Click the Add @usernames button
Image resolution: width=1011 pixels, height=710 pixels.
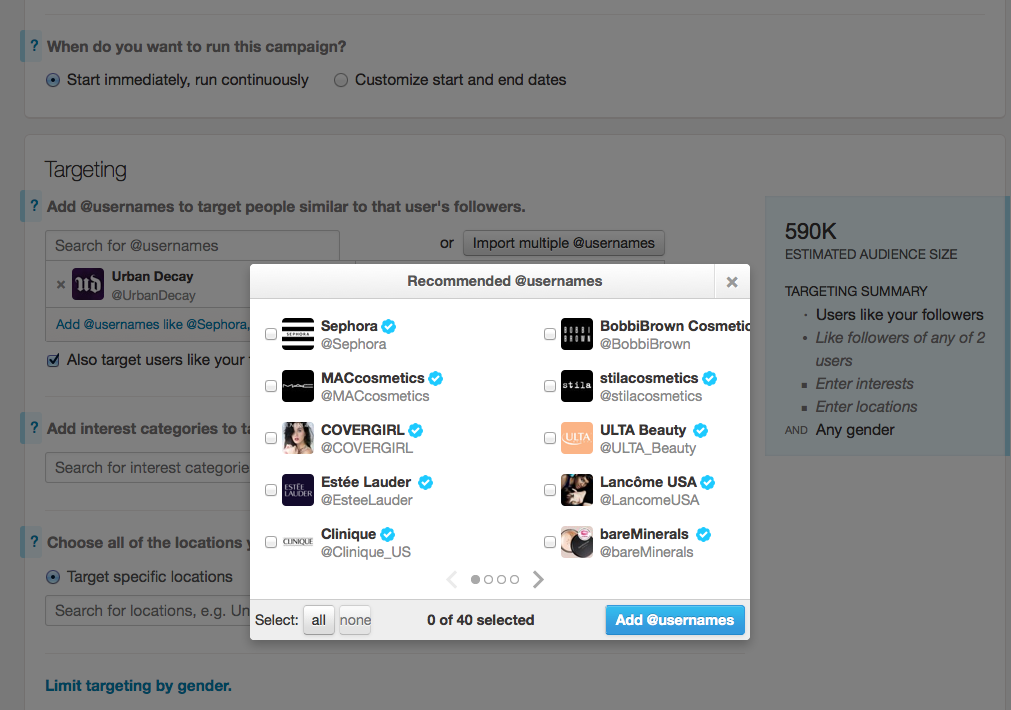pos(675,620)
